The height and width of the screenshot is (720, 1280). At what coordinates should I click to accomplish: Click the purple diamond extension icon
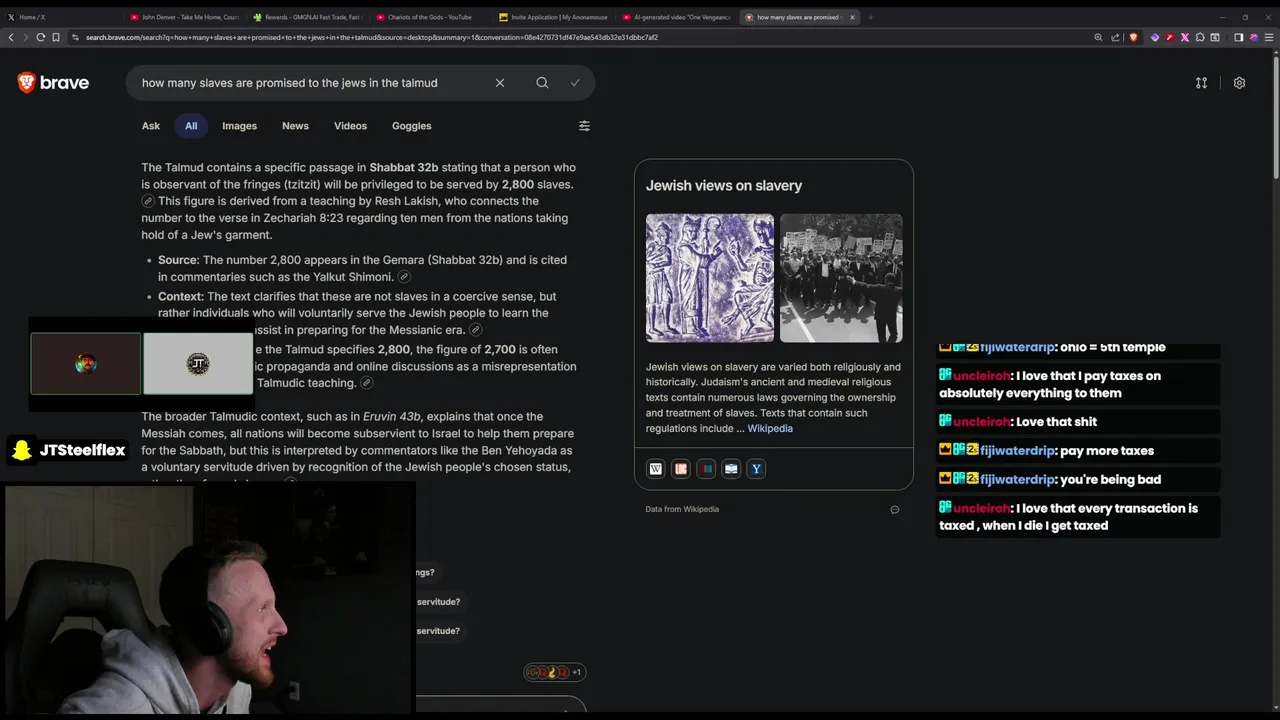click(x=1155, y=37)
